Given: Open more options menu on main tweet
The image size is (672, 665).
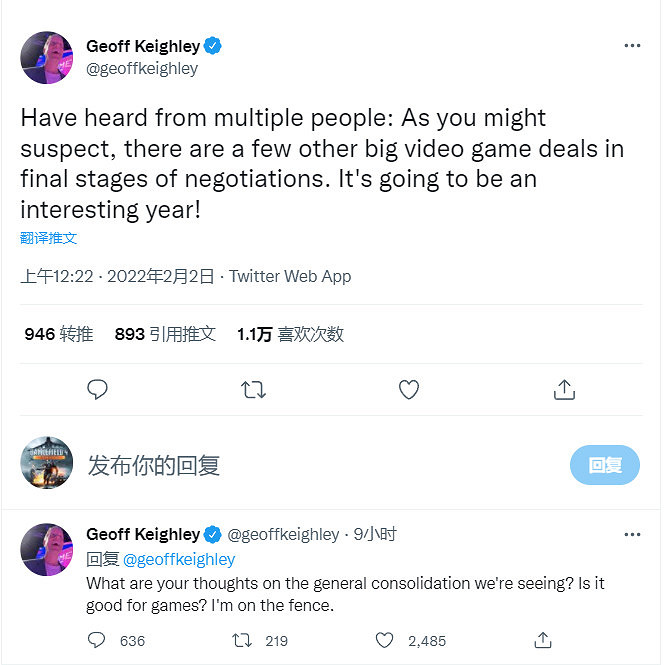Looking at the screenshot, I should point(632,46).
